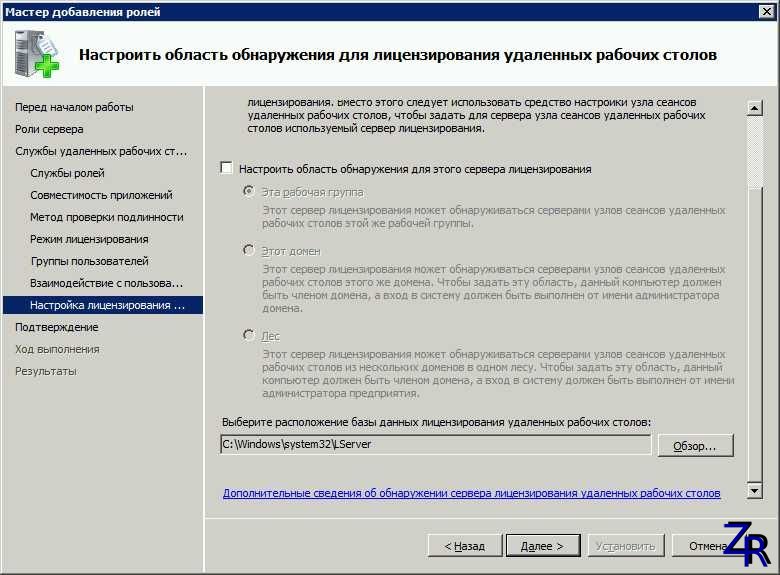780x575 pixels.
Task: Go to 'Перед началом работы' step
Action: [x=74, y=107]
